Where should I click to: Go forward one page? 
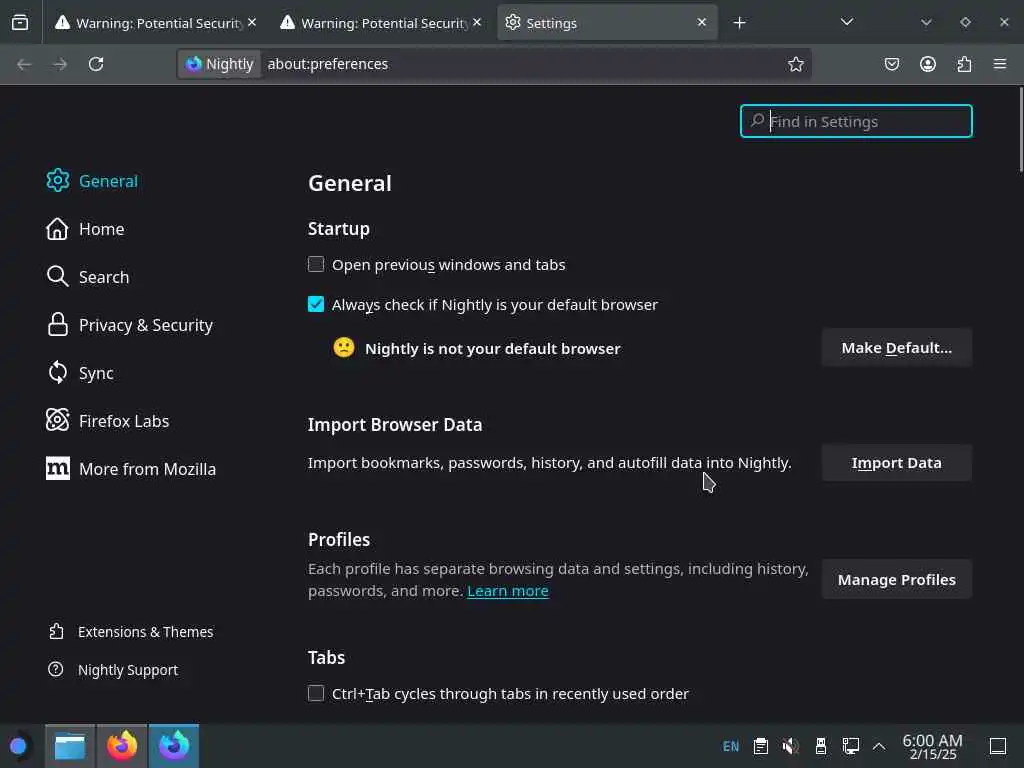(60, 64)
